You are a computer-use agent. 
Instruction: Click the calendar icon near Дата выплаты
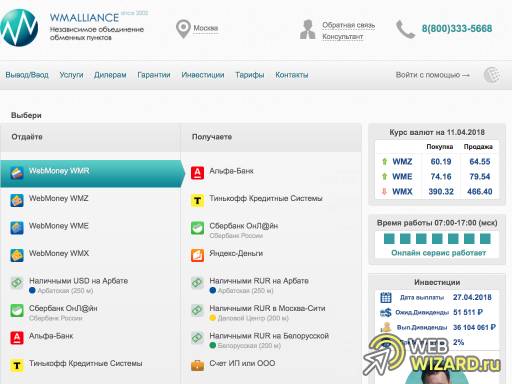click(386, 297)
